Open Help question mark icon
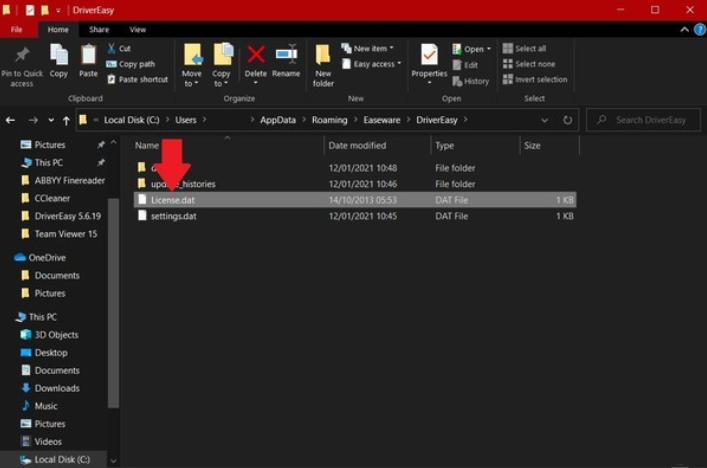The height and width of the screenshot is (468, 707). [x=700, y=30]
